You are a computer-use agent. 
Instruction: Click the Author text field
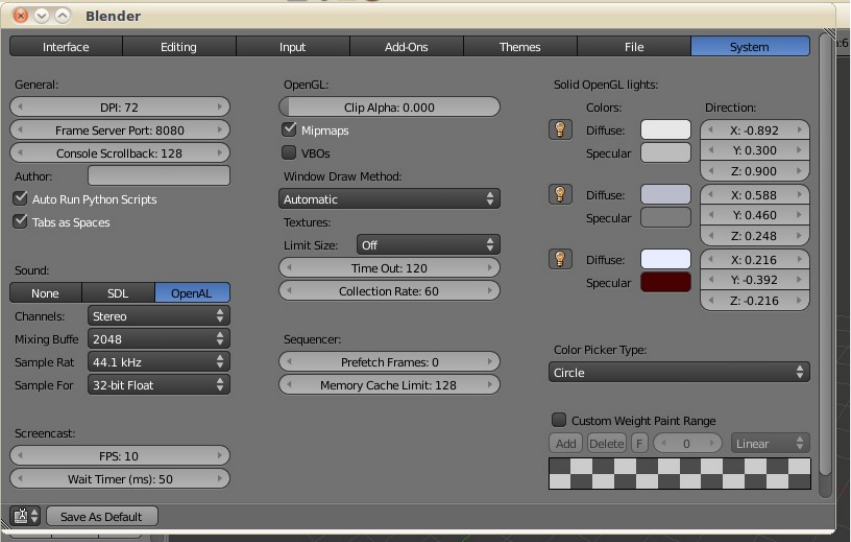(158, 176)
